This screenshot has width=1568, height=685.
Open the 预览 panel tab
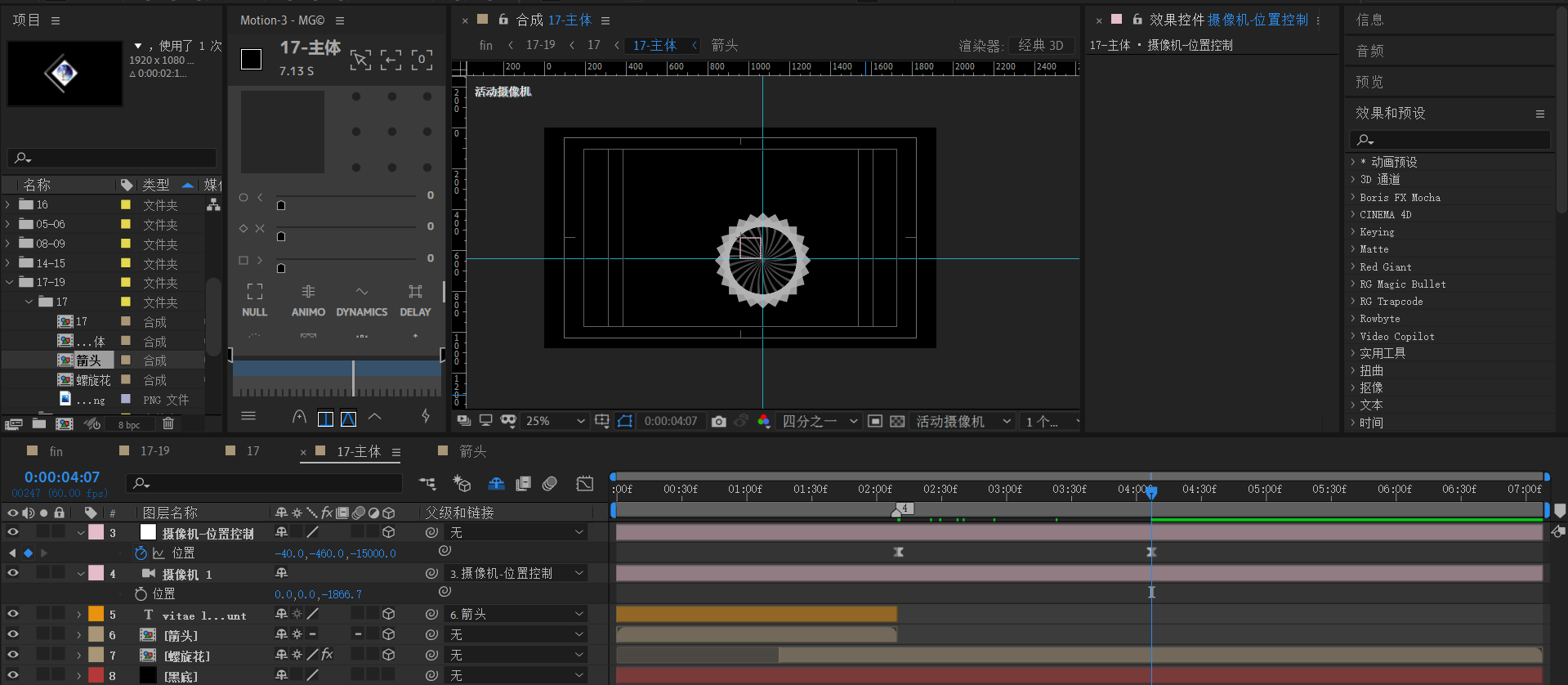coord(1370,82)
